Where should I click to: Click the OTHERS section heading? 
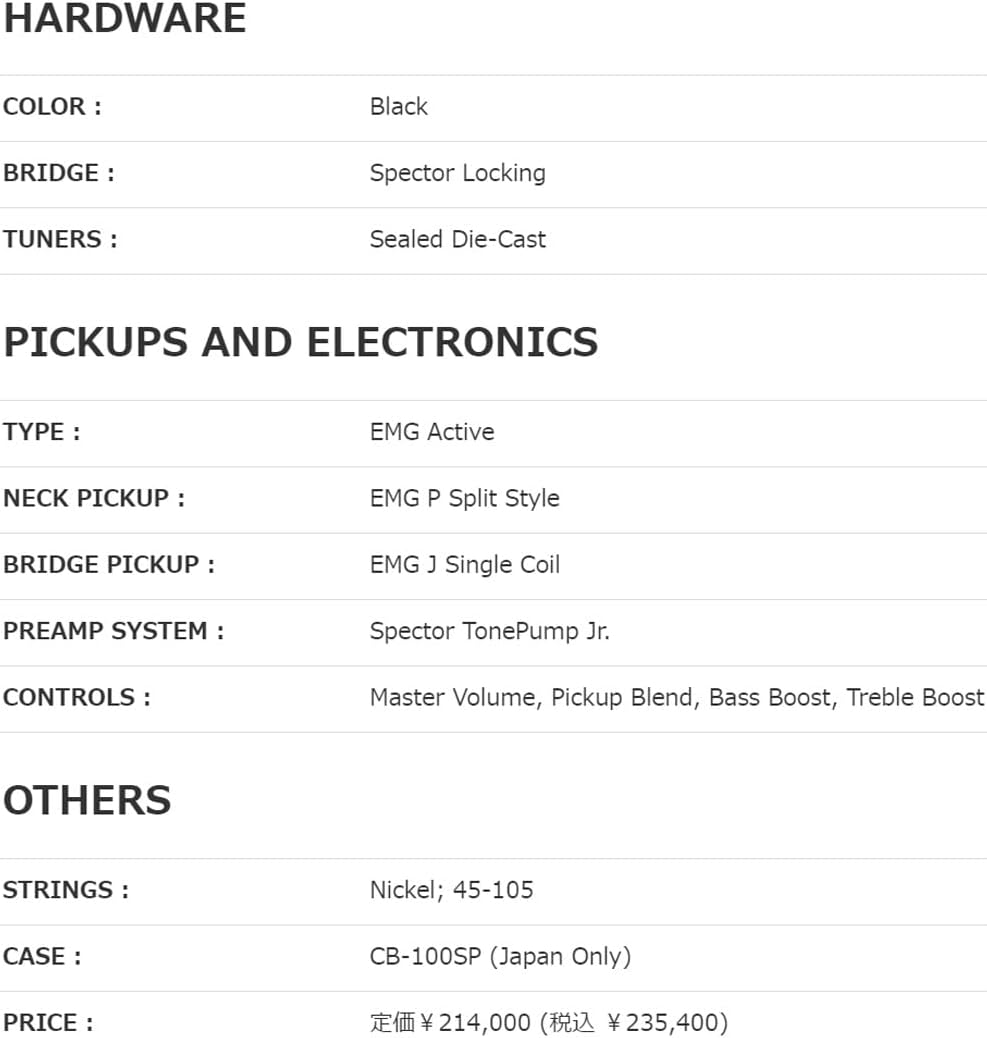(x=87, y=801)
